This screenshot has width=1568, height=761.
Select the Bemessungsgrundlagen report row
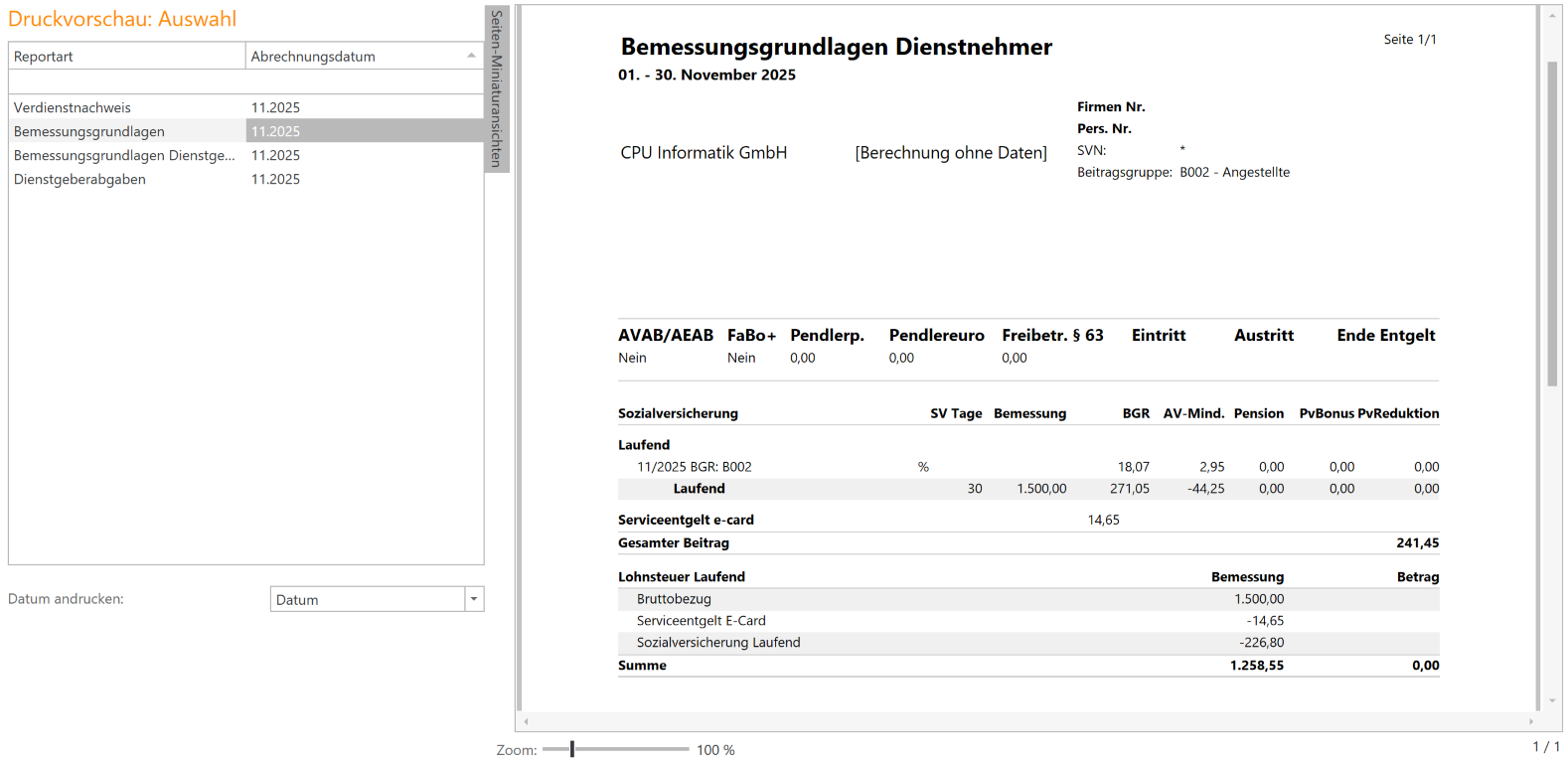pyautogui.click(x=245, y=131)
